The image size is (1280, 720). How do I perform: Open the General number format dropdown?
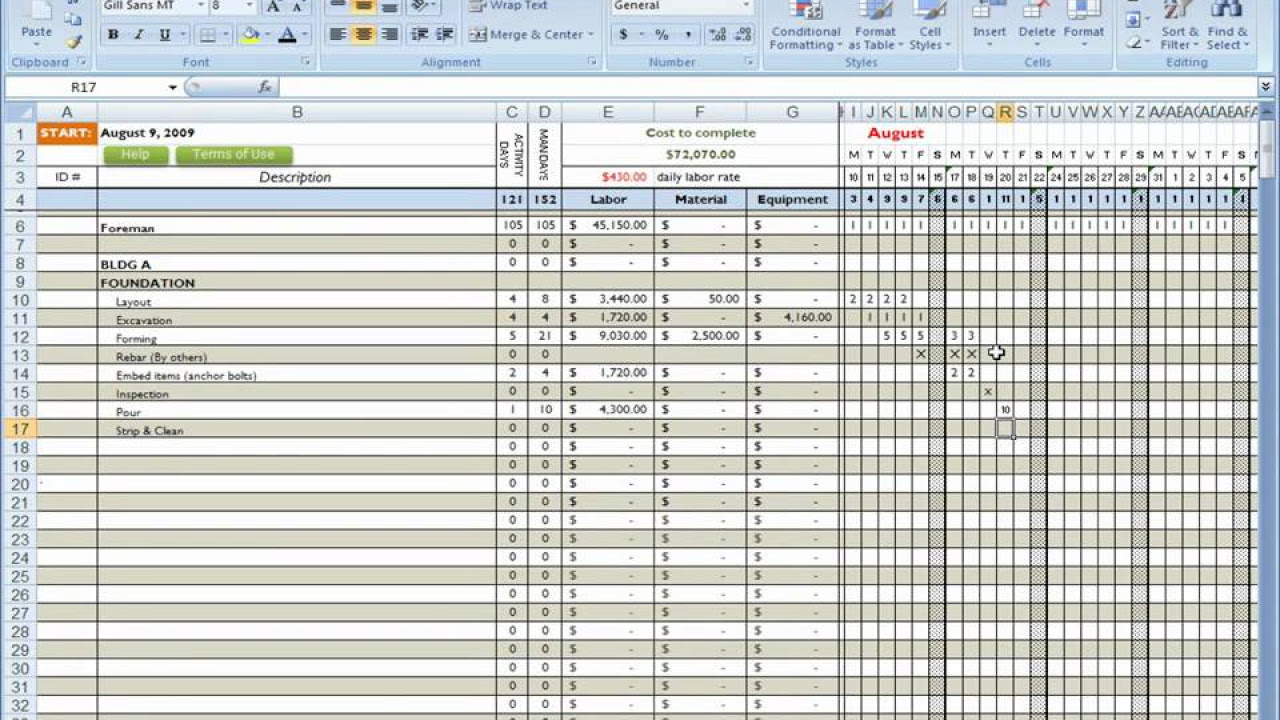pyautogui.click(x=746, y=6)
